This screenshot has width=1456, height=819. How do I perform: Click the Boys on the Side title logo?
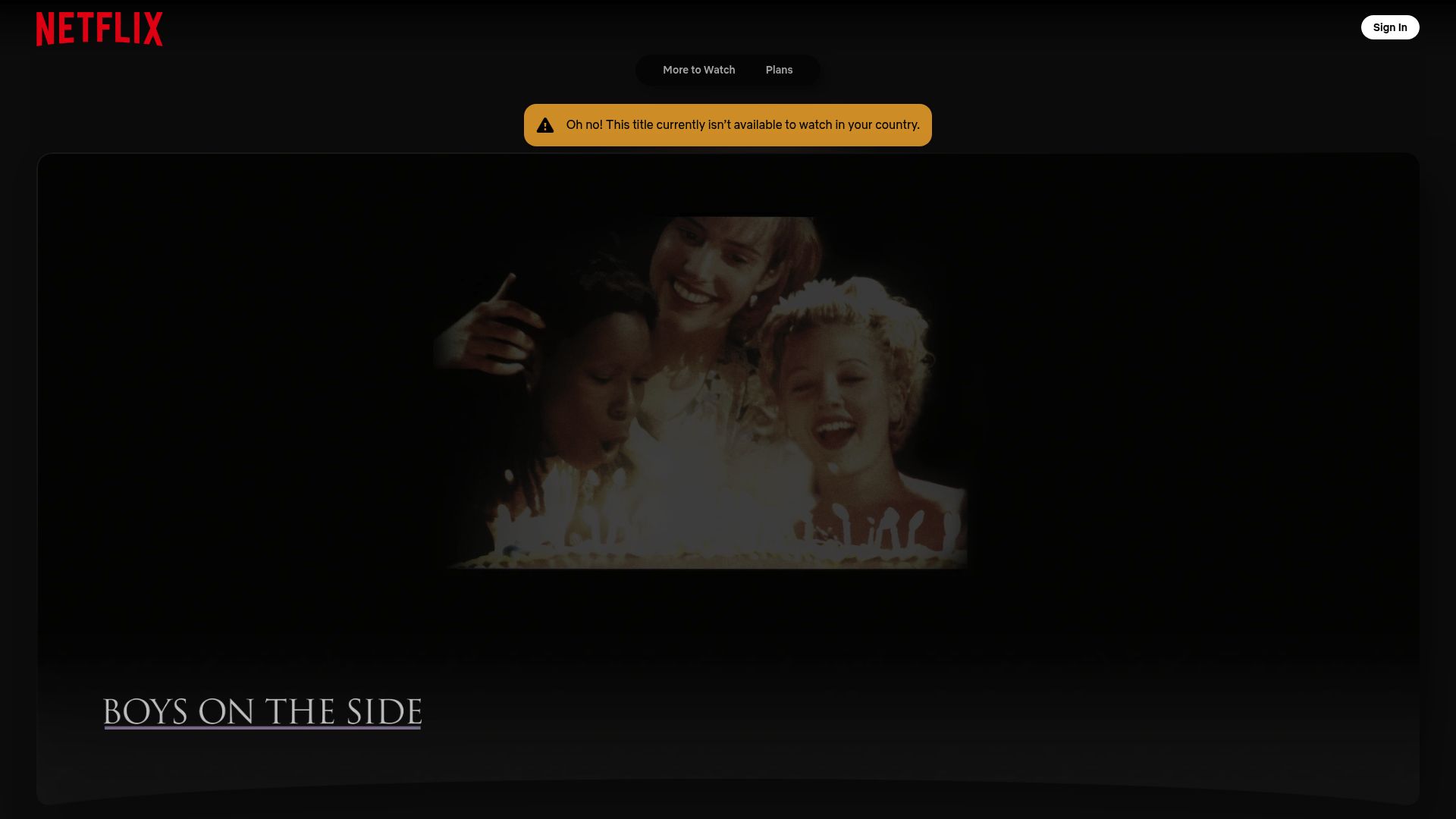pos(262,712)
